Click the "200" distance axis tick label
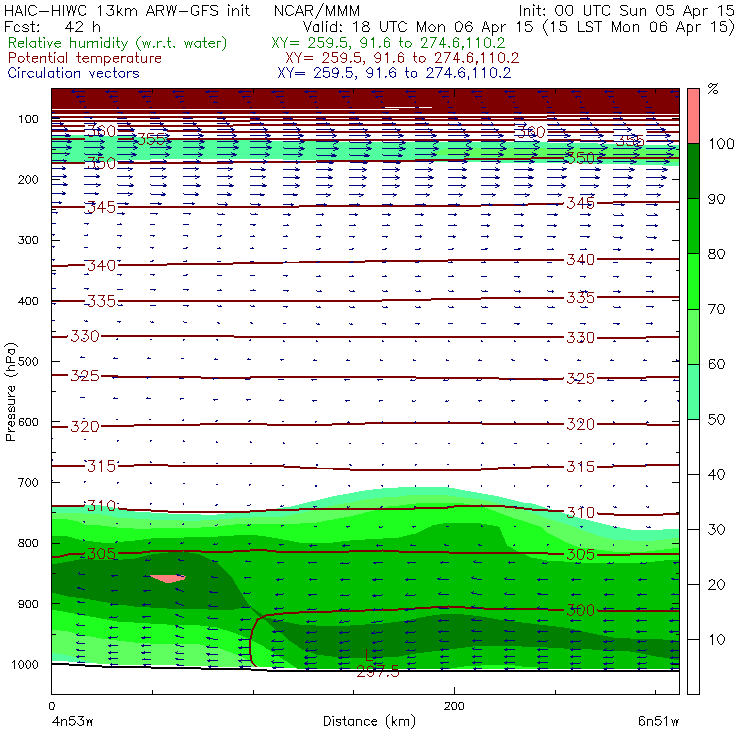The height and width of the screenshot is (740, 740). (x=454, y=706)
